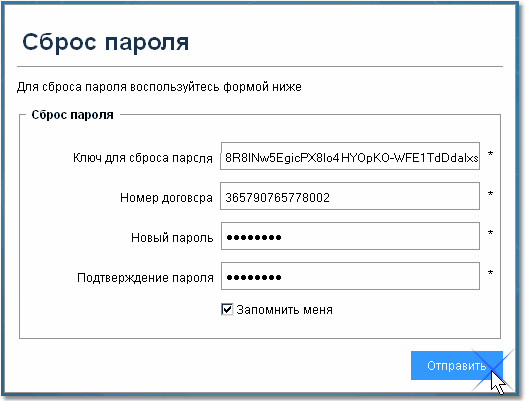Click the asterisk beside Подтверждение пароля field
Screen dimensions: 526x403
pos(490,273)
